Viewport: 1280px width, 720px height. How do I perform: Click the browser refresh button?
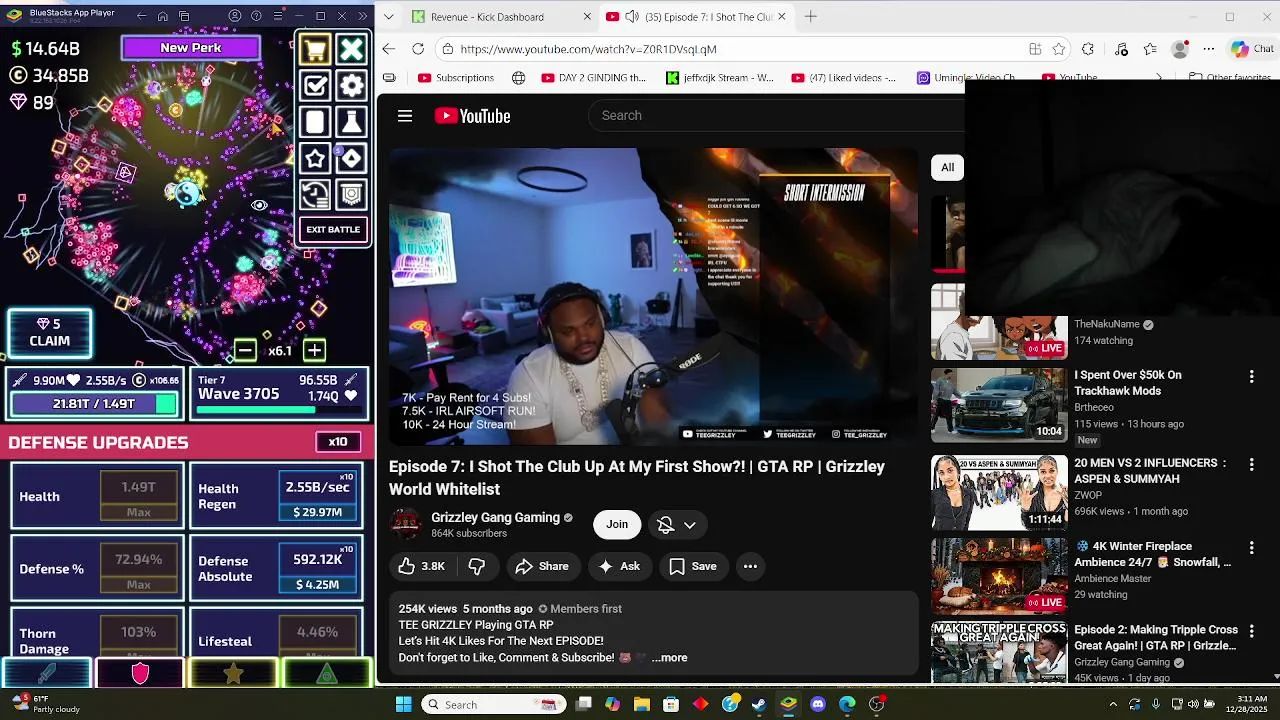point(418,49)
